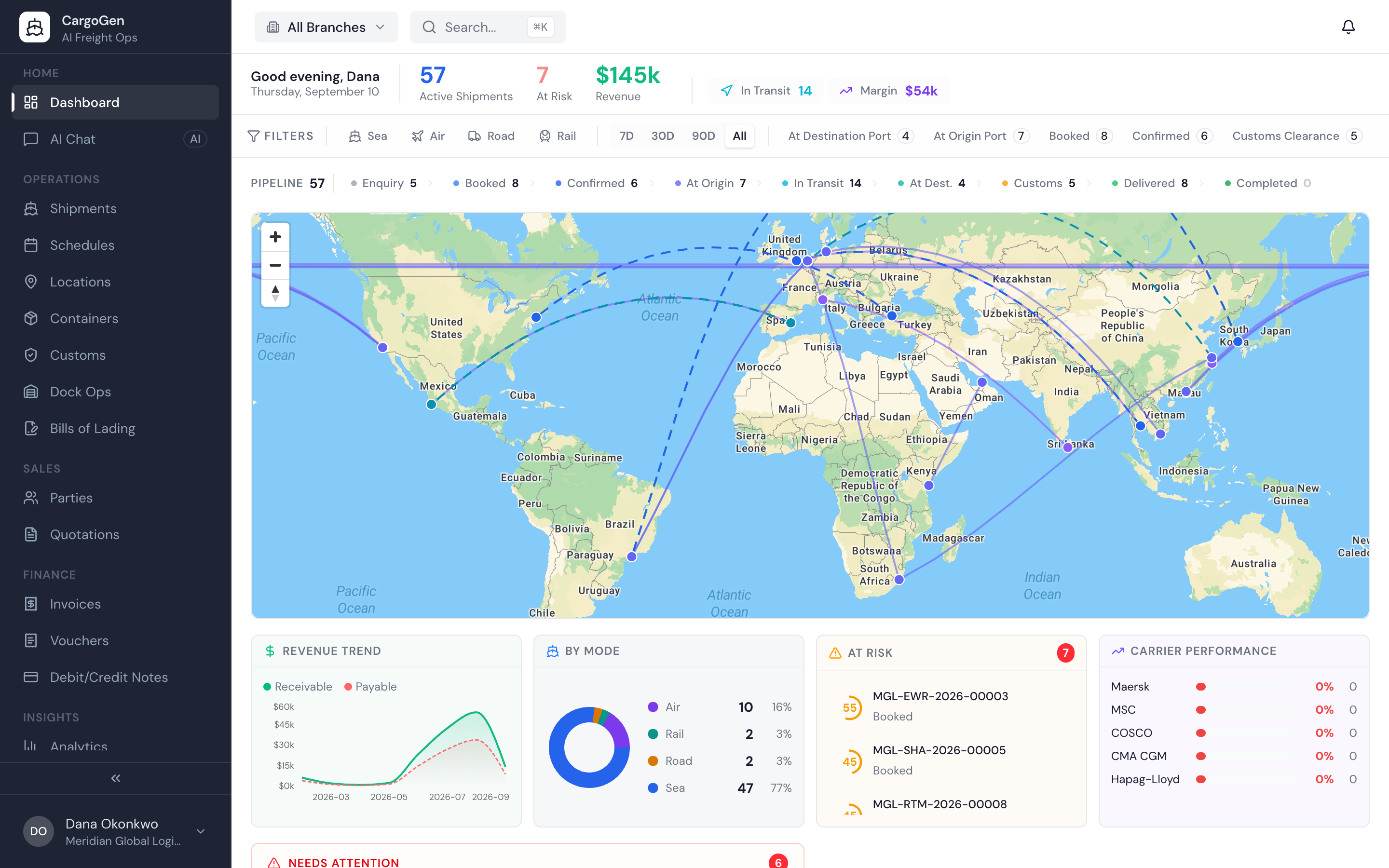Image resolution: width=1389 pixels, height=868 pixels.
Task: Open Debit/Credit Notes page
Action: [x=115, y=678]
